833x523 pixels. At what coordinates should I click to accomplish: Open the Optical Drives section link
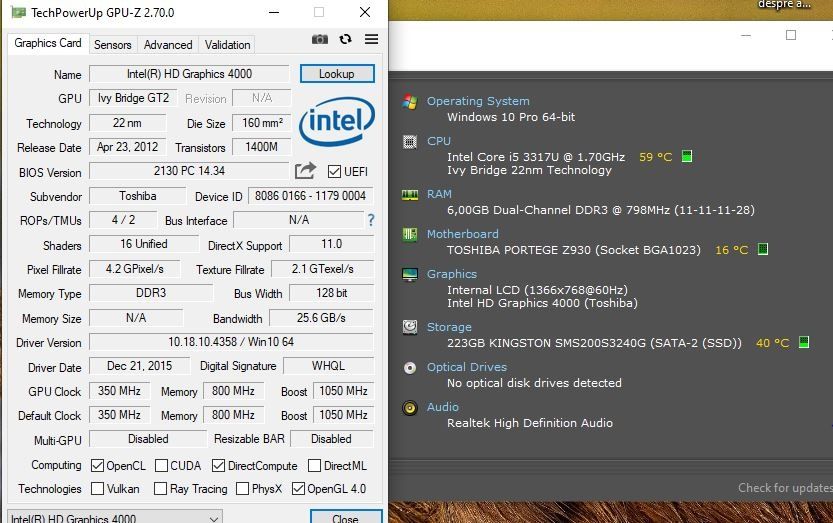pyautogui.click(x=467, y=367)
